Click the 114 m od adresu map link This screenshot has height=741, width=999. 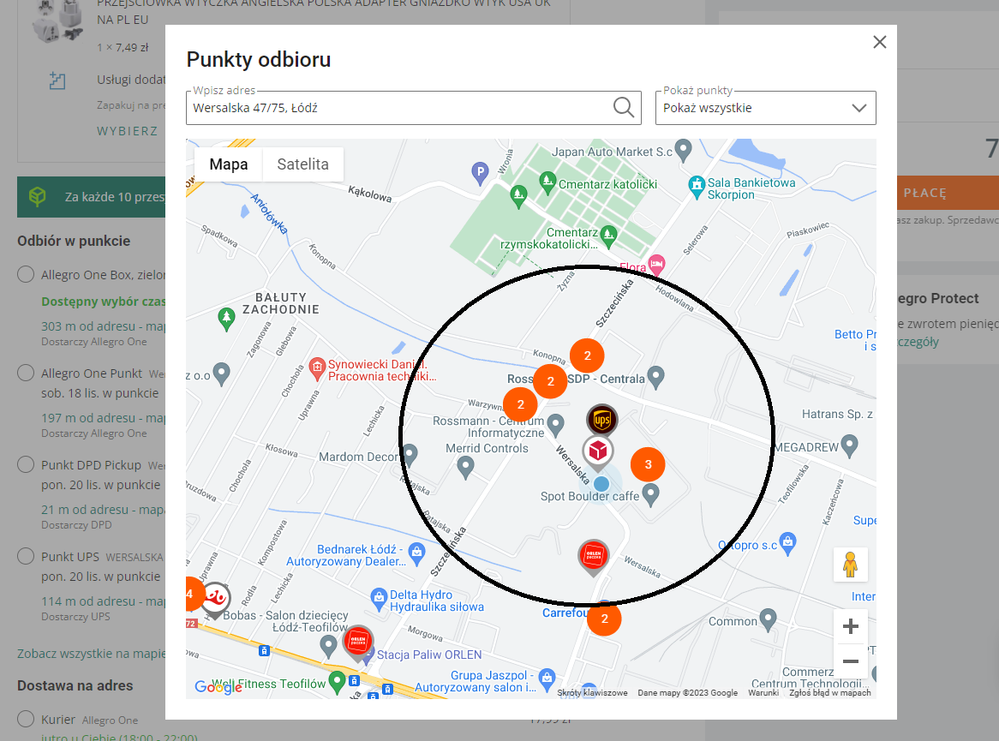click(103, 601)
